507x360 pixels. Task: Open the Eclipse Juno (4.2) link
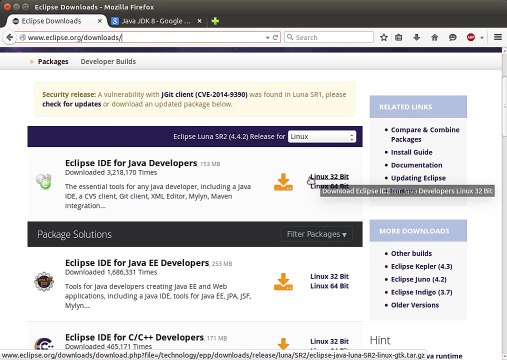(x=419, y=279)
